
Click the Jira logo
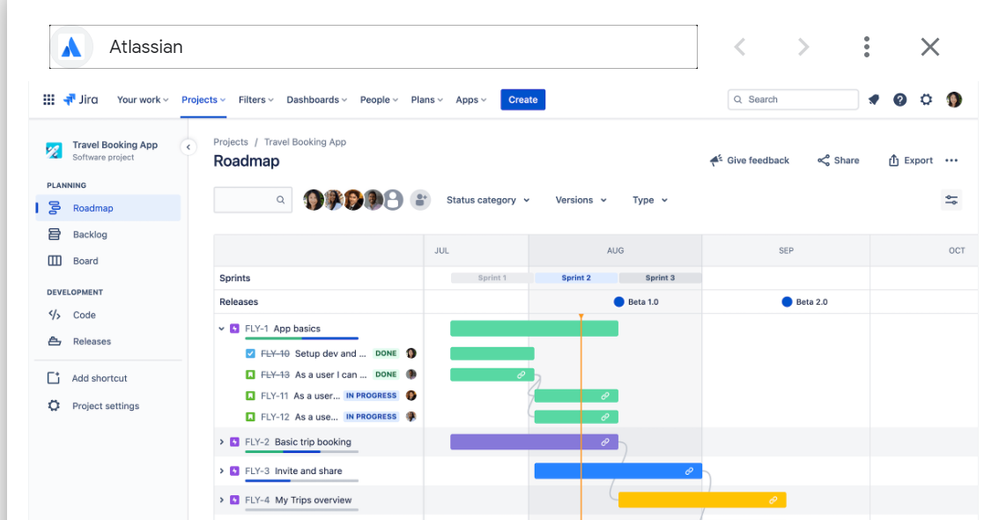pos(81,99)
